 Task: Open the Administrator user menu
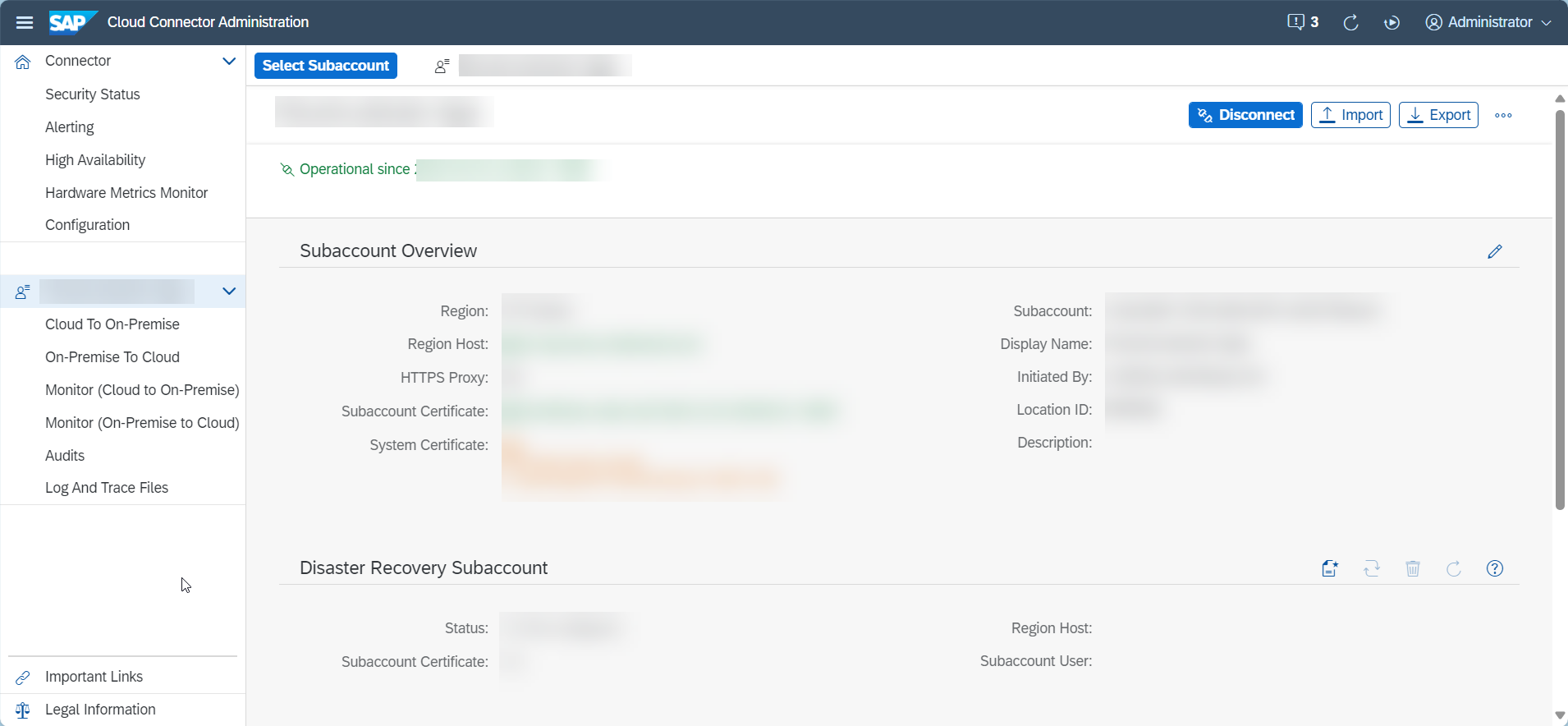click(1488, 22)
